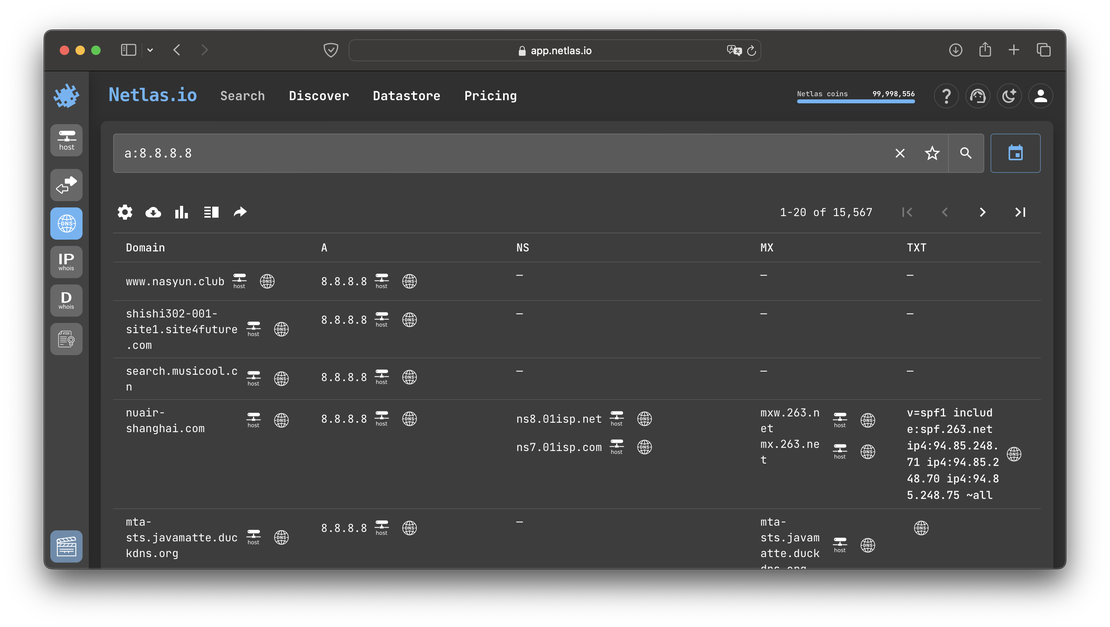
Task: Select the IP whois sidebar tool
Action: 67,262
